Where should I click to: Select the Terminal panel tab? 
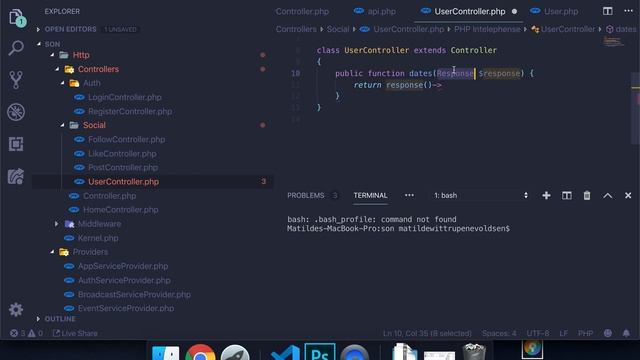point(370,196)
